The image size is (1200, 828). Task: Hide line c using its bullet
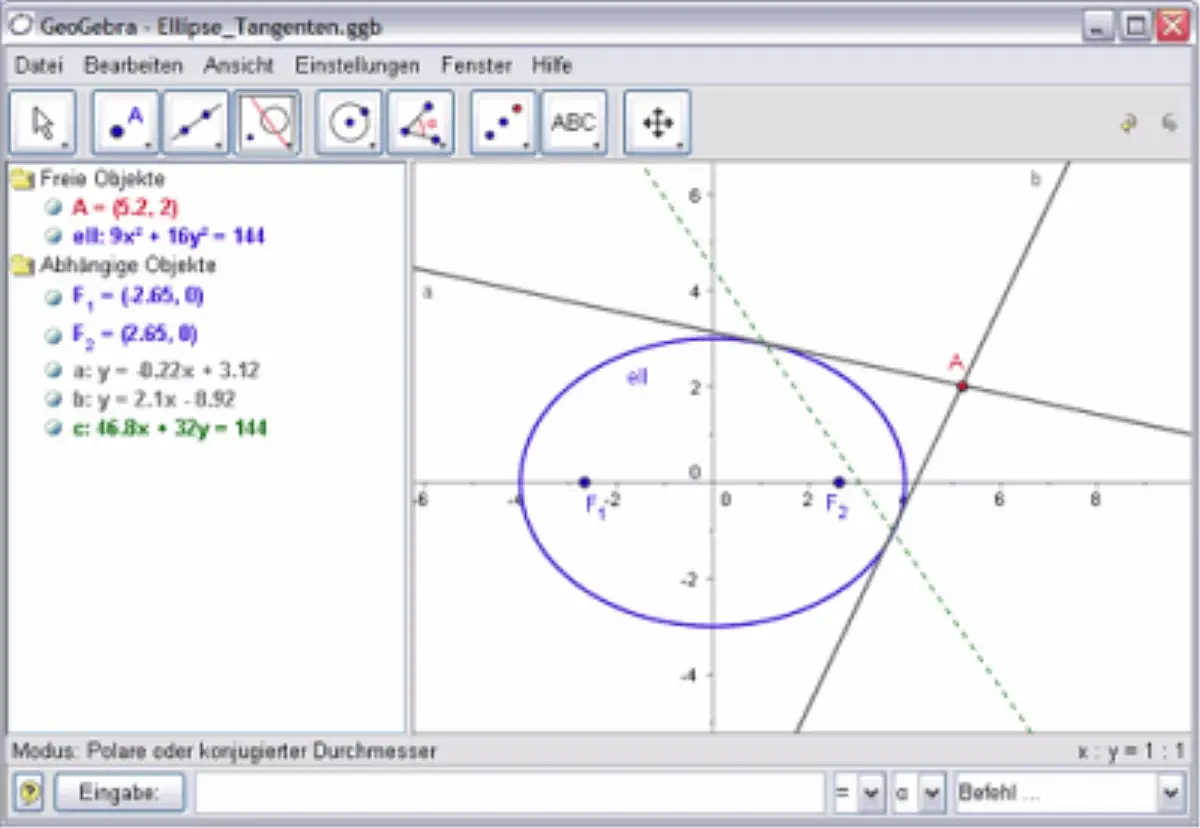53,428
